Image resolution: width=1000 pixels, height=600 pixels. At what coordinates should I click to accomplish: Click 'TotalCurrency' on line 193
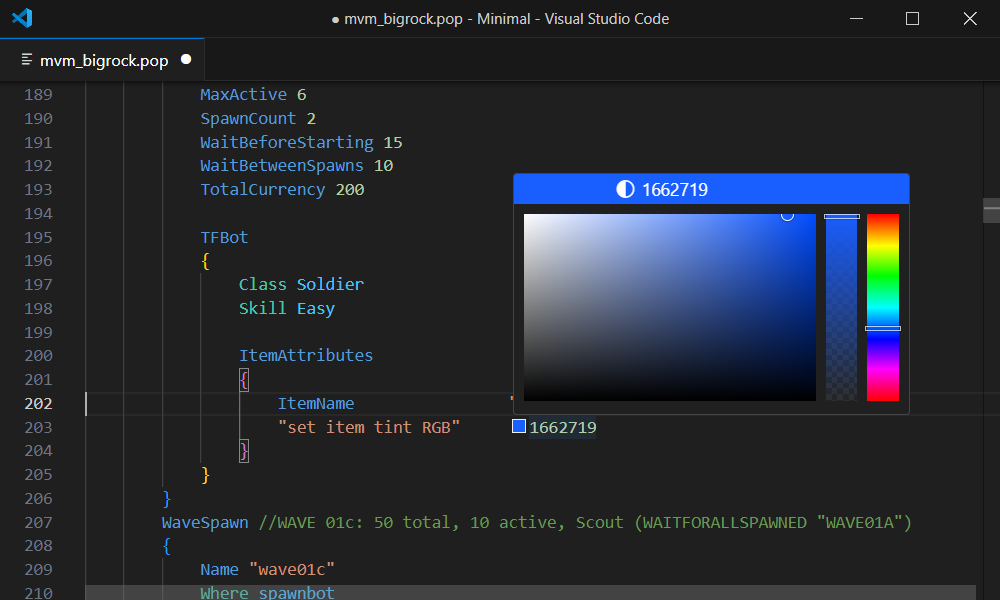pyautogui.click(x=263, y=189)
